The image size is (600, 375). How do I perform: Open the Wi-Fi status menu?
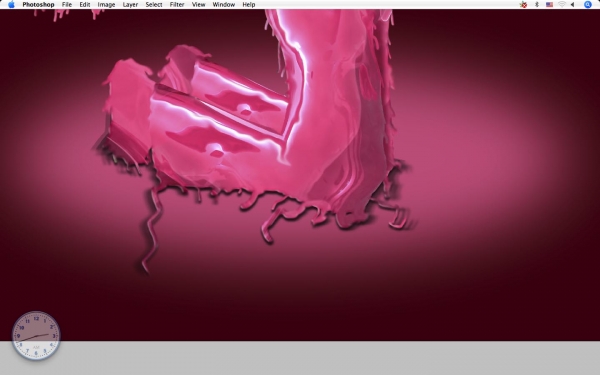[562, 5]
